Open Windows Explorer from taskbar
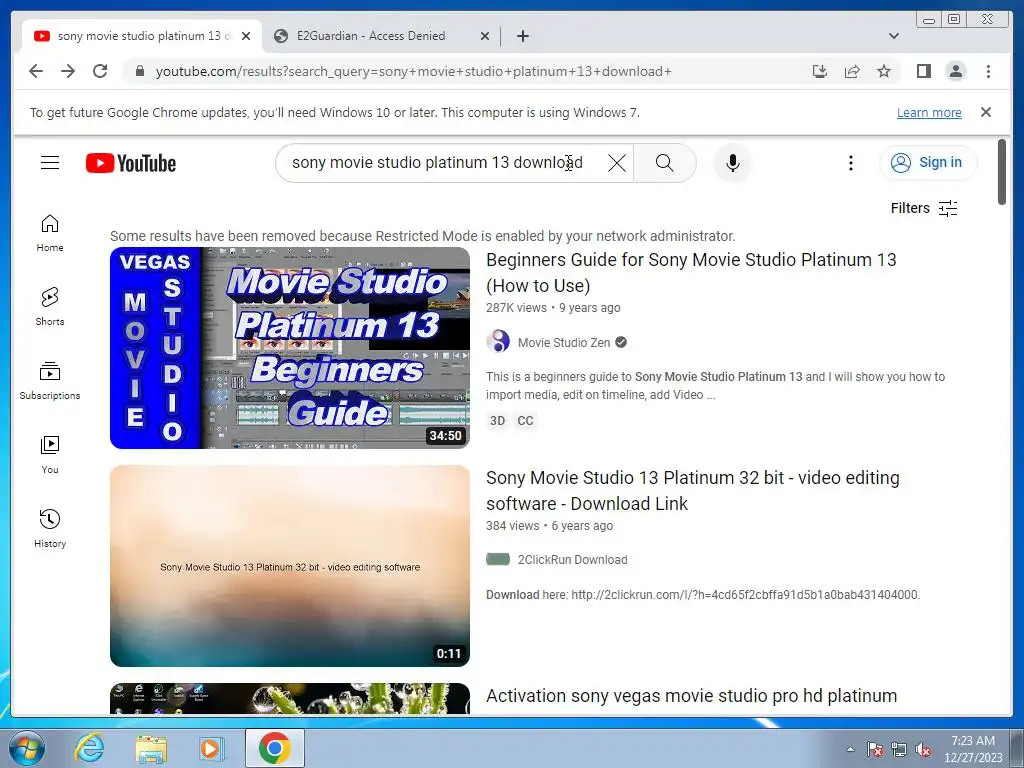 [x=151, y=748]
